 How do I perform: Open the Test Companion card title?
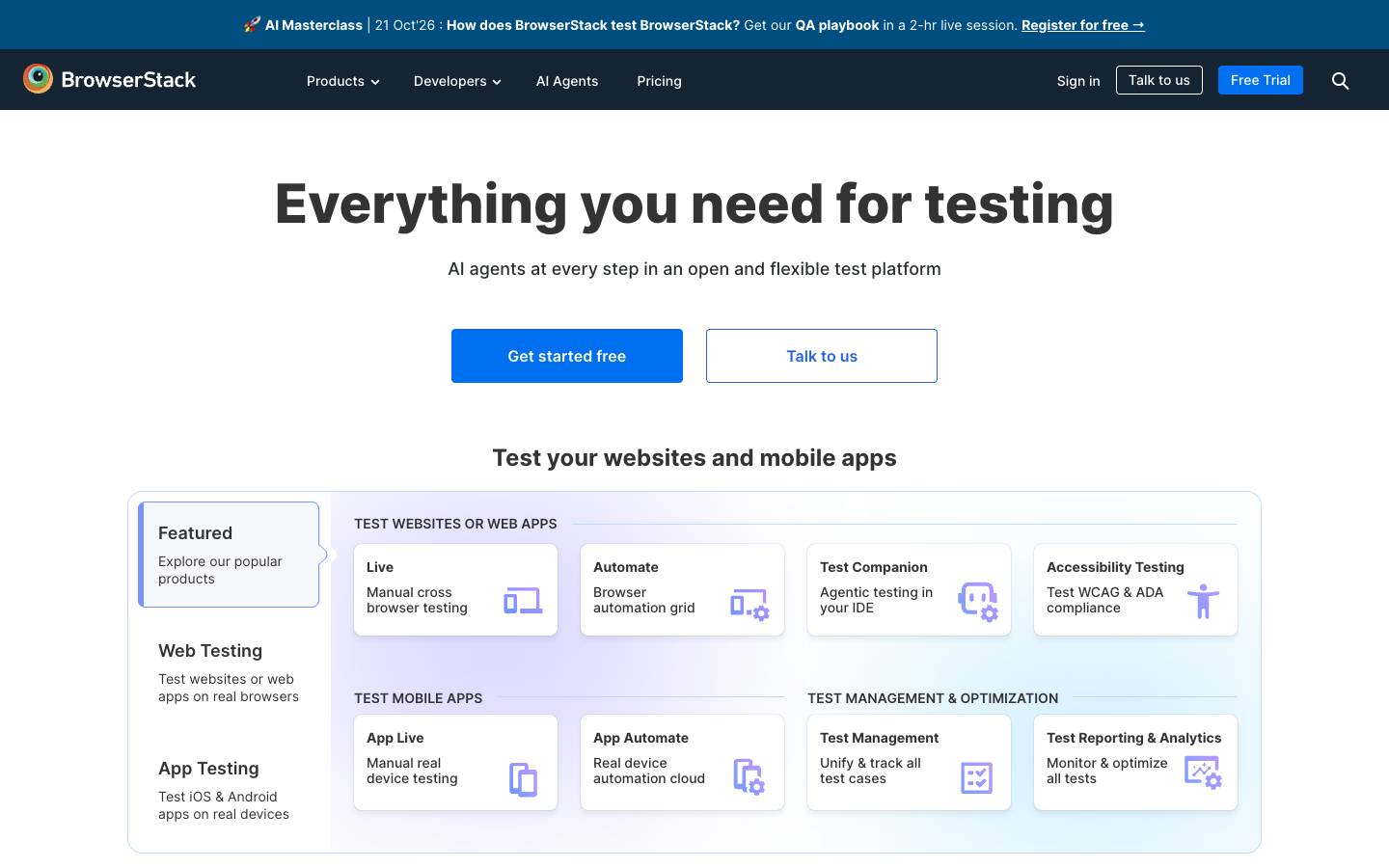click(874, 567)
